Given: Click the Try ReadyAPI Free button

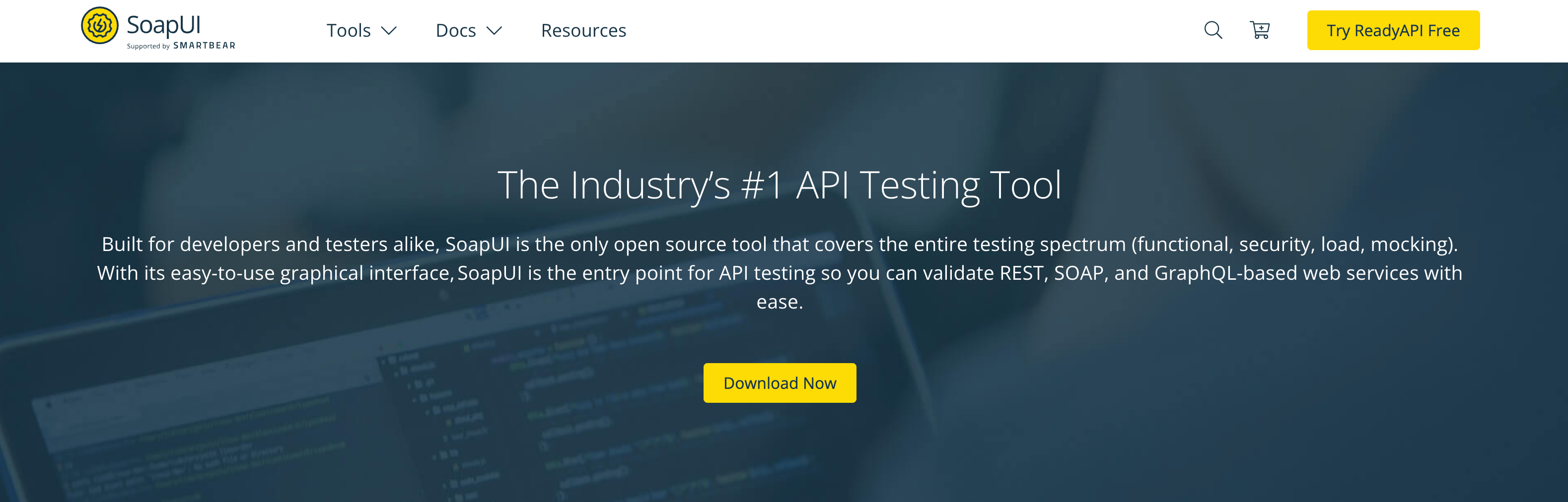Looking at the screenshot, I should 1393,30.
